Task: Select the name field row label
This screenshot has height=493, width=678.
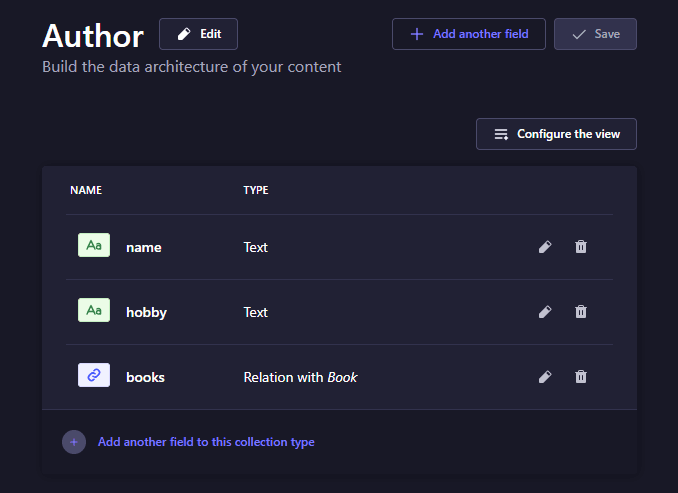Action: [x=144, y=247]
